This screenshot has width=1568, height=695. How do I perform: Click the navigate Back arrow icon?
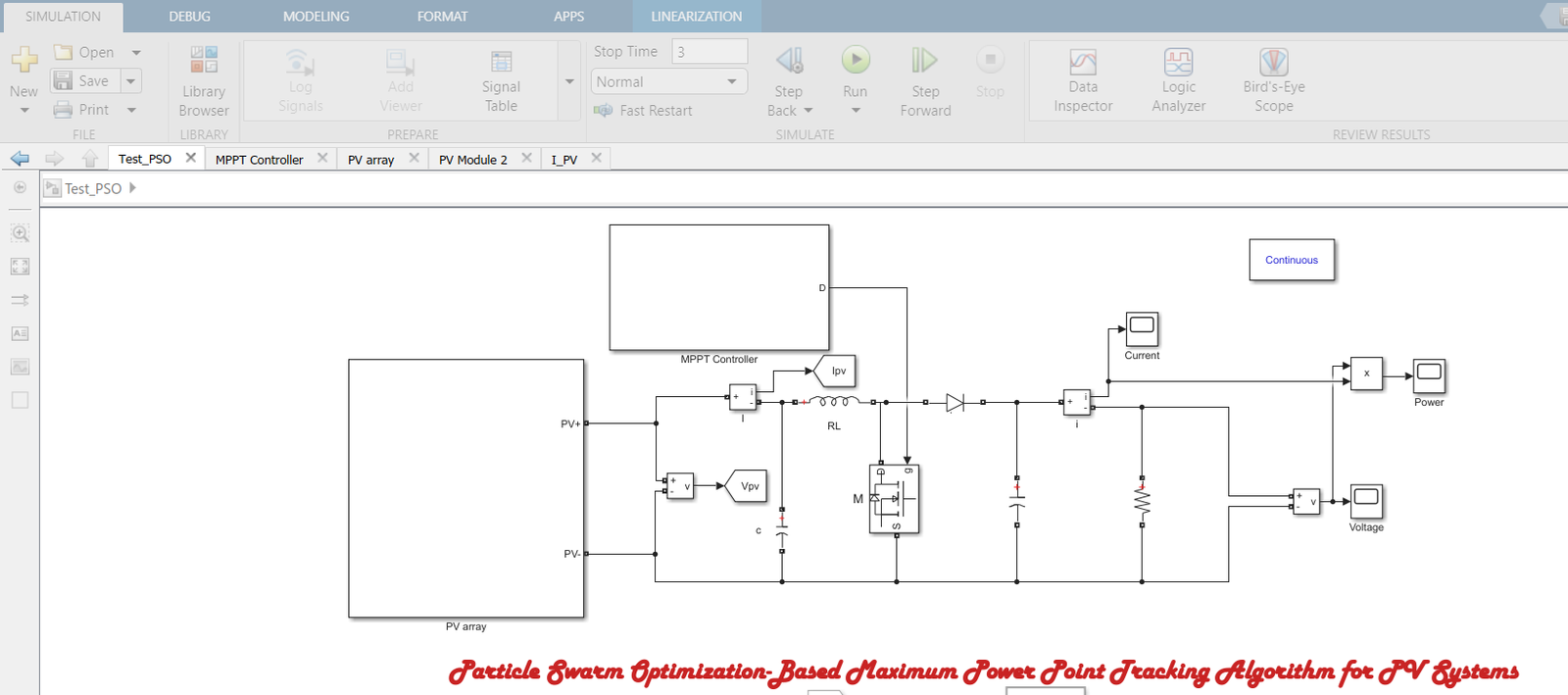(20, 158)
